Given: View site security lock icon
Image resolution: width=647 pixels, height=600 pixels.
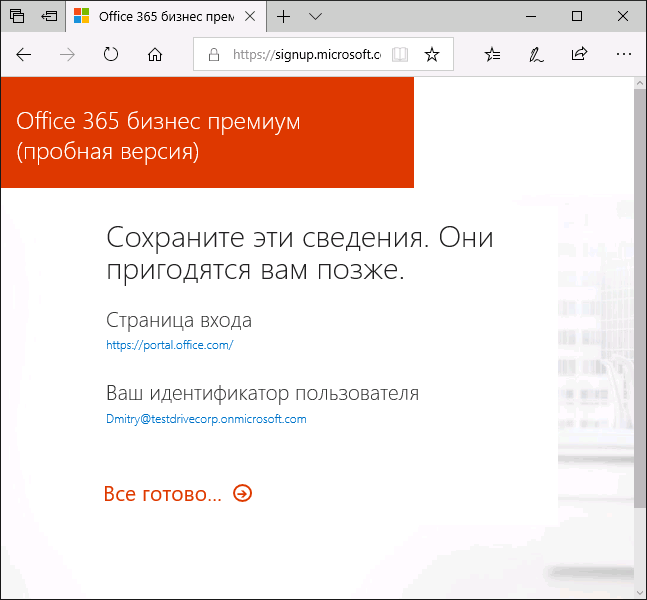Looking at the screenshot, I should (214, 54).
